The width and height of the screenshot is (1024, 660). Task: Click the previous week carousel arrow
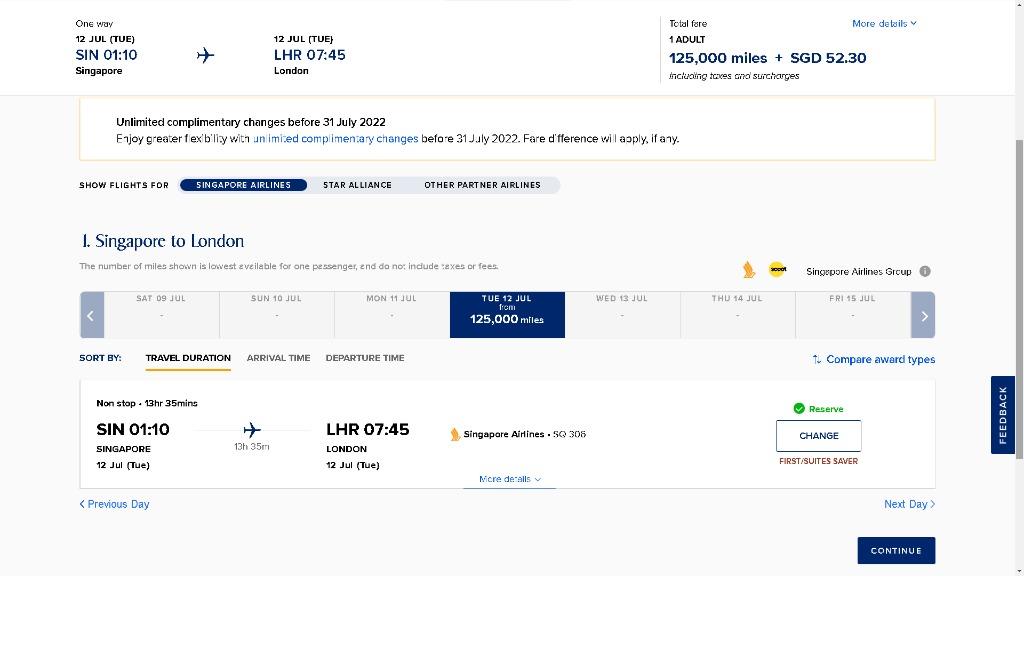pyautogui.click(x=91, y=314)
